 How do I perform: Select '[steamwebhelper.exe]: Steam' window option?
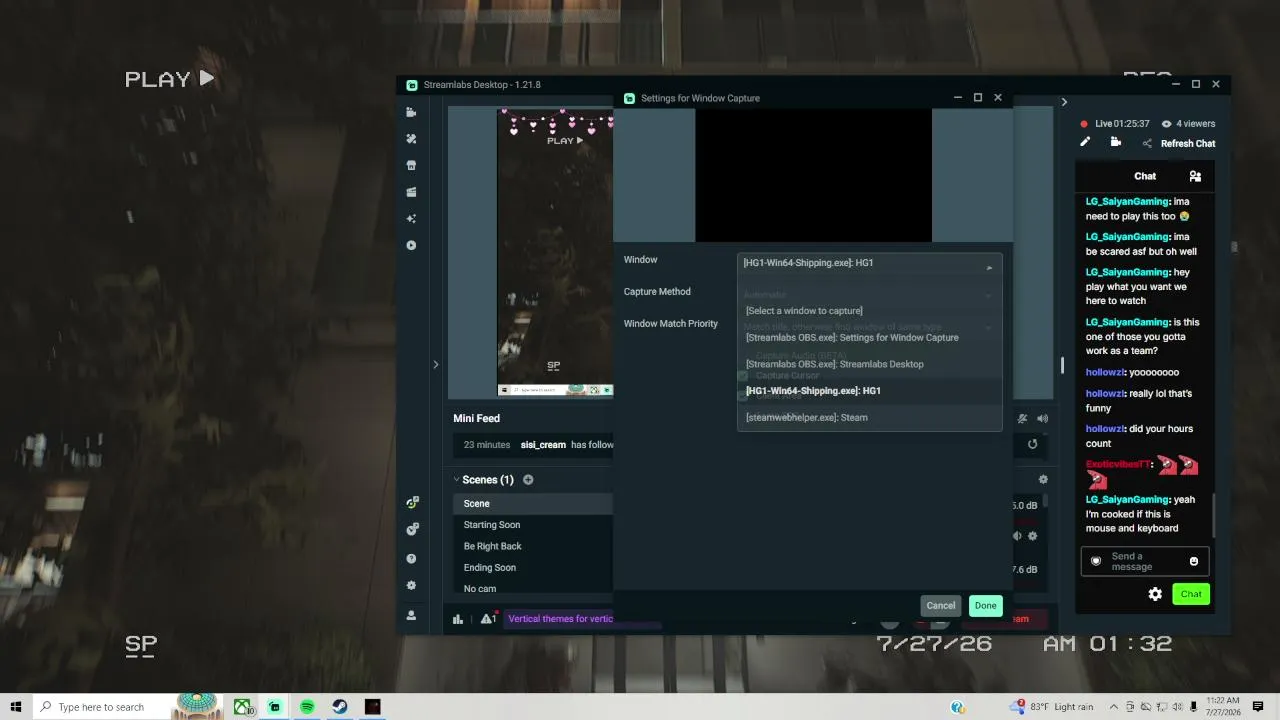pyautogui.click(x=869, y=417)
